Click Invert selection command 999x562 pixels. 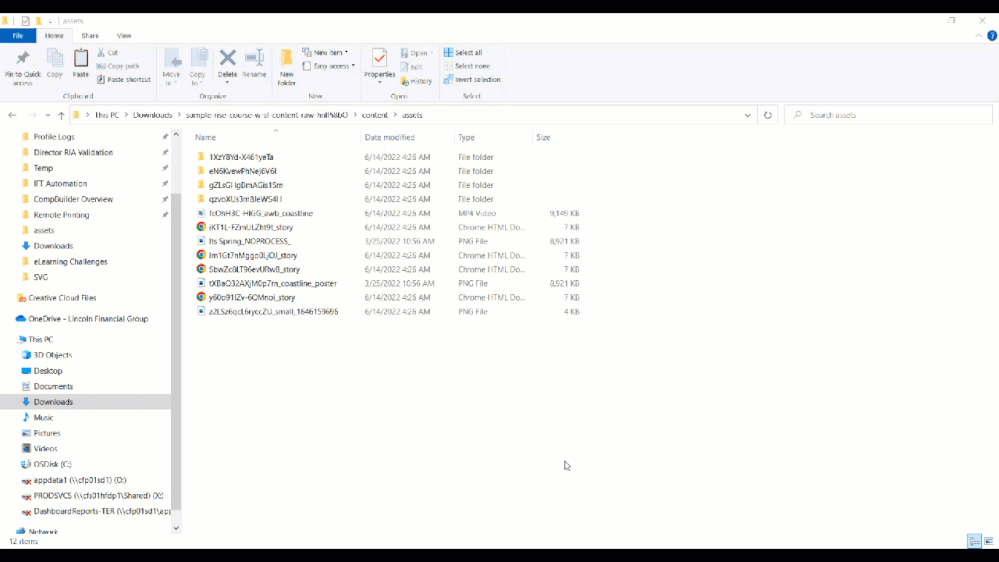(x=472, y=80)
